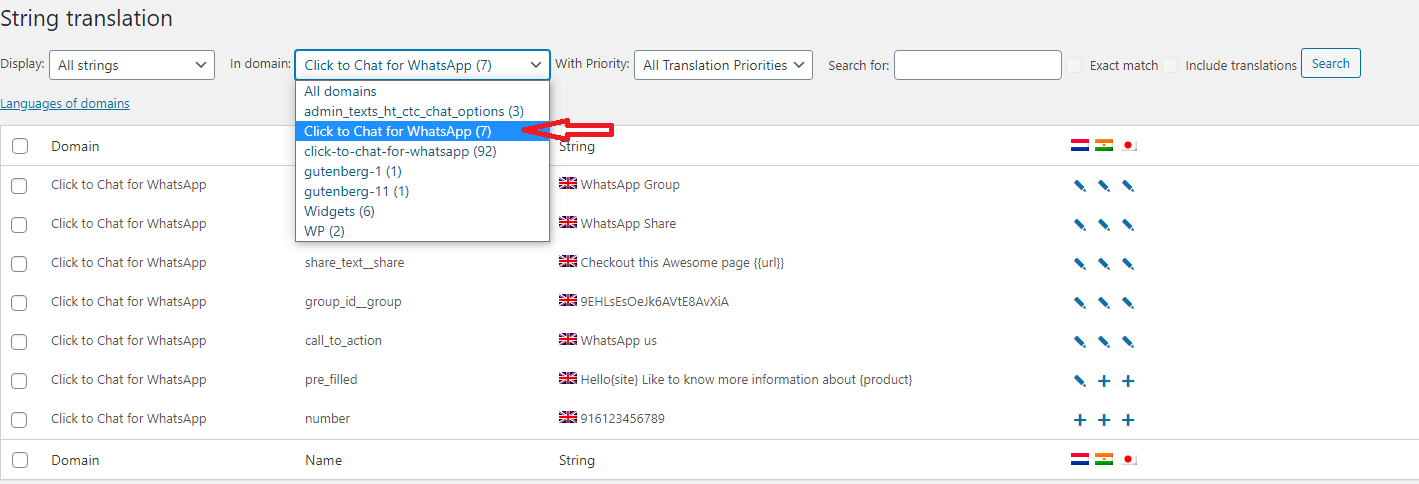
Task: Edit Hindi translation pencil for call_to_action row
Action: pos(1104,341)
